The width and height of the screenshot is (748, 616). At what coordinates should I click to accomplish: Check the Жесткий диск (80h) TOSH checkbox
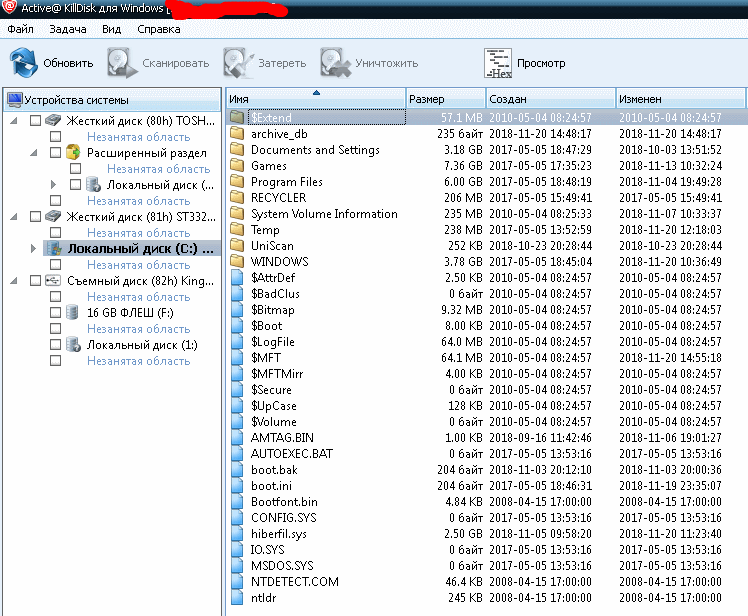point(36,121)
